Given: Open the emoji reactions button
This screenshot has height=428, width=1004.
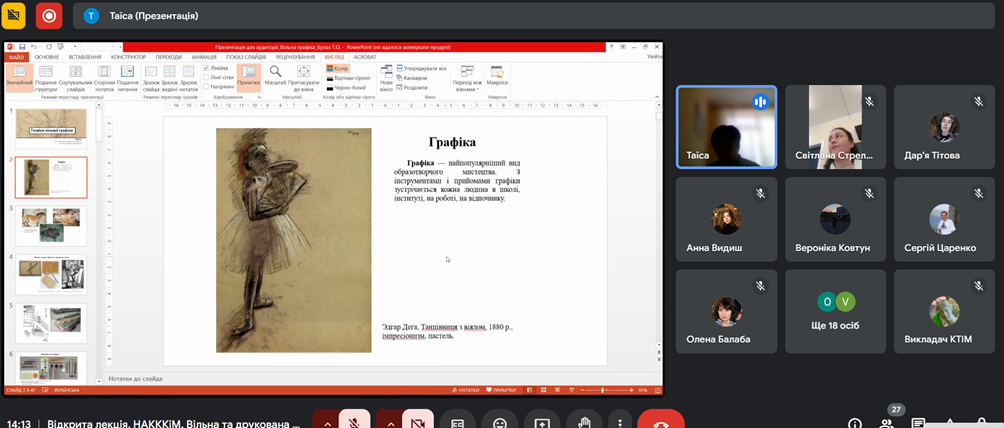Looking at the screenshot, I should 499,422.
